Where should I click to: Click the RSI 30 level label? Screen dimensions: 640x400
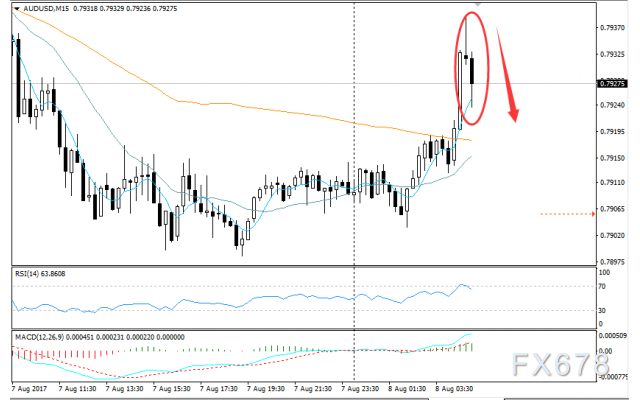pyautogui.click(x=602, y=311)
